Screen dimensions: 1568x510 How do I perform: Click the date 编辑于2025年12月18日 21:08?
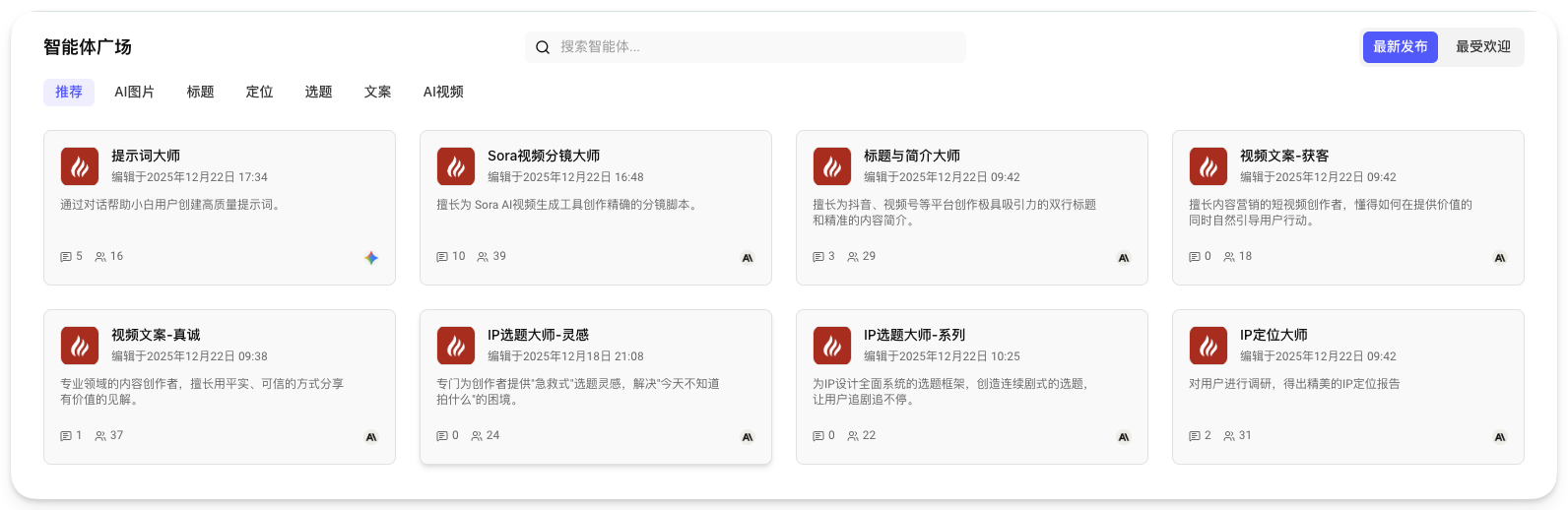pyautogui.click(x=565, y=356)
